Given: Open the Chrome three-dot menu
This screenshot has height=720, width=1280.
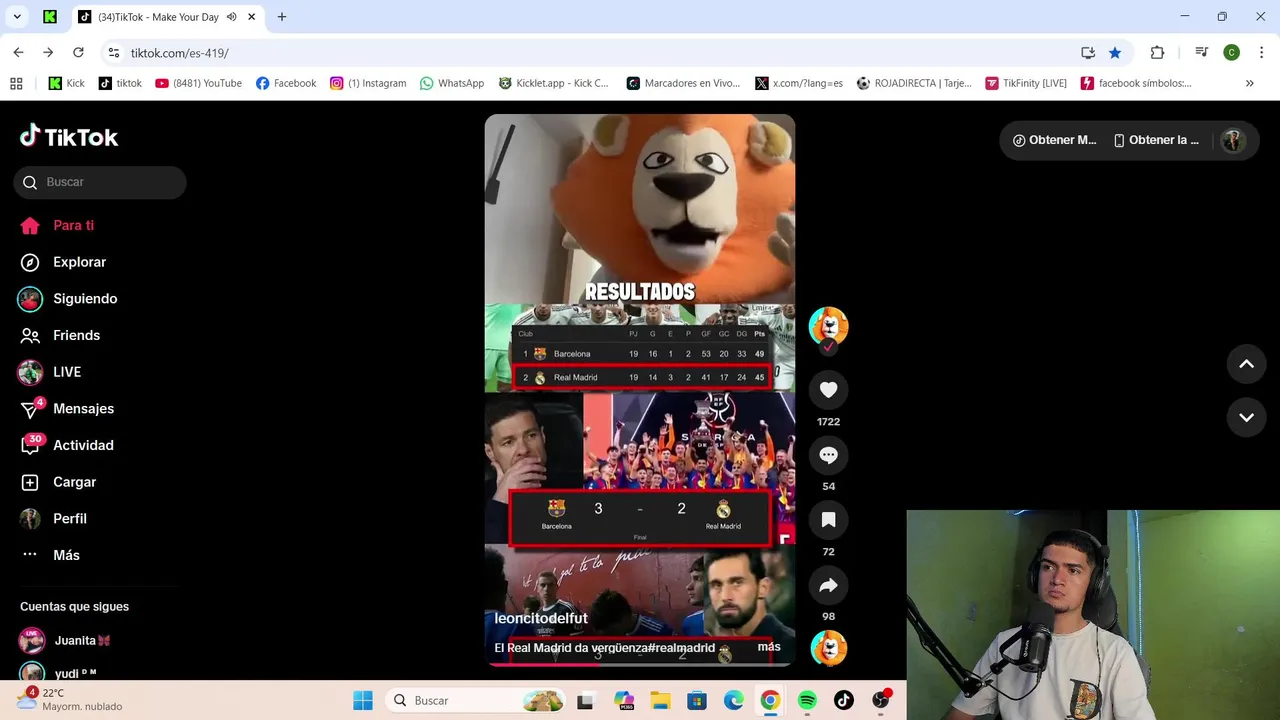Looking at the screenshot, I should pos(1261,53).
